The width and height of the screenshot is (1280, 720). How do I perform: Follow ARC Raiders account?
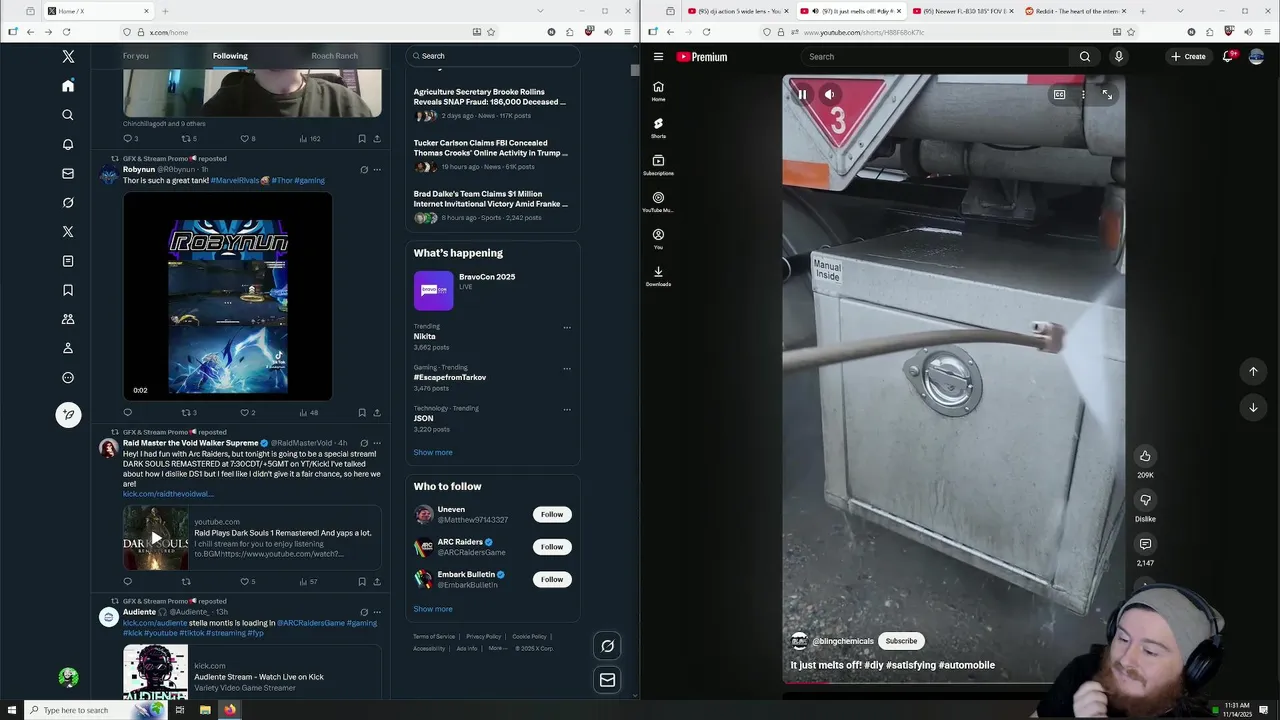point(552,547)
